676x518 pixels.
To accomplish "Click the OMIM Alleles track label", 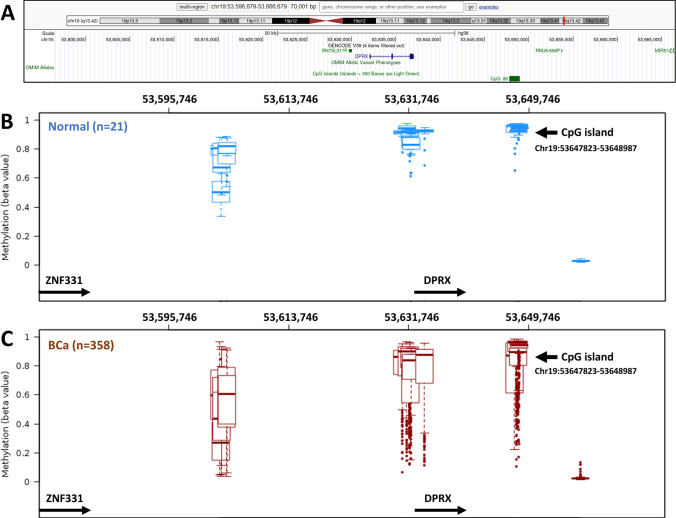I will click(40, 68).
